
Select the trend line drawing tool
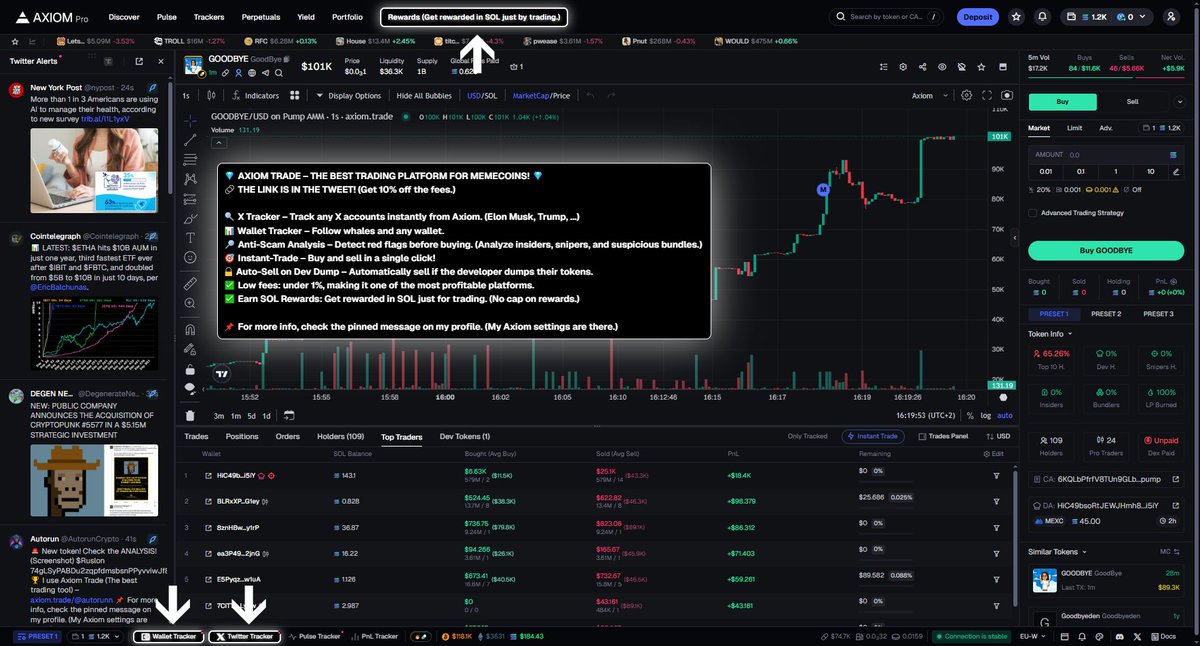191,140
